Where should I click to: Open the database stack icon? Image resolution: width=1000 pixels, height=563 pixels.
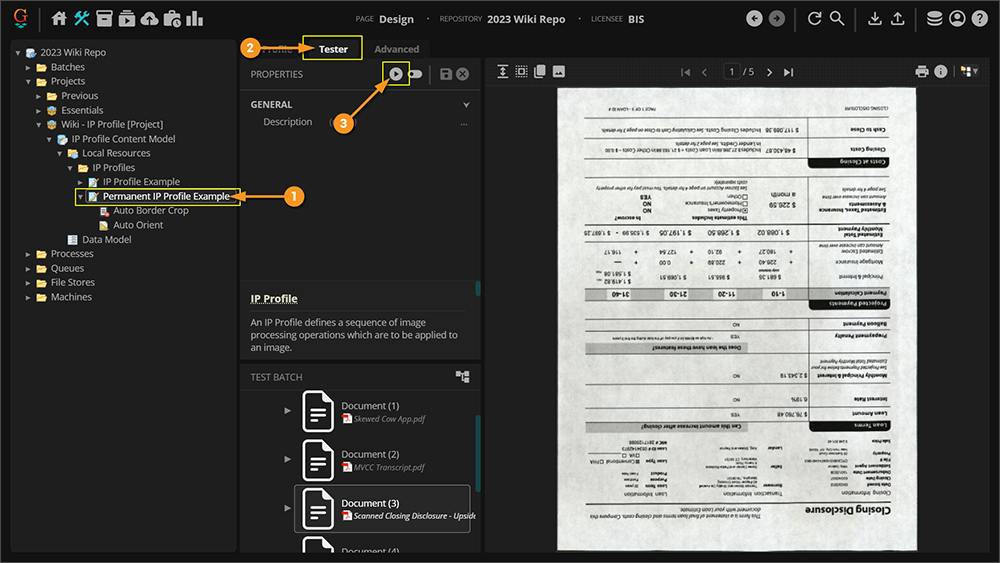tap(934, 18)
